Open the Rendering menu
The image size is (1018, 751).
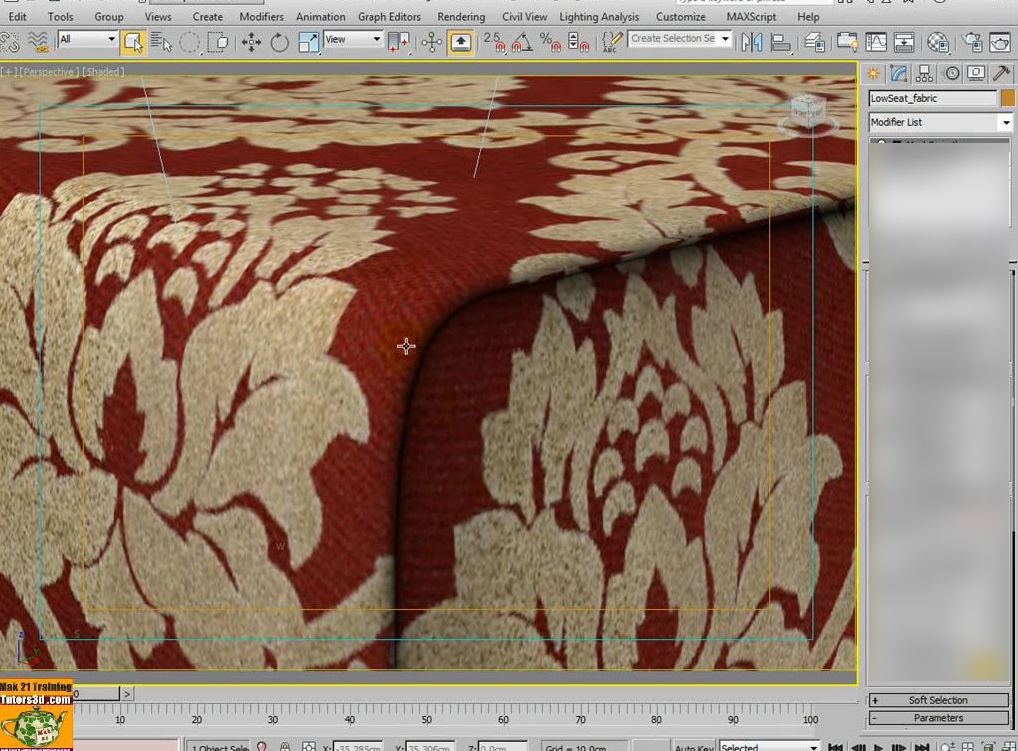coord(461,17)
